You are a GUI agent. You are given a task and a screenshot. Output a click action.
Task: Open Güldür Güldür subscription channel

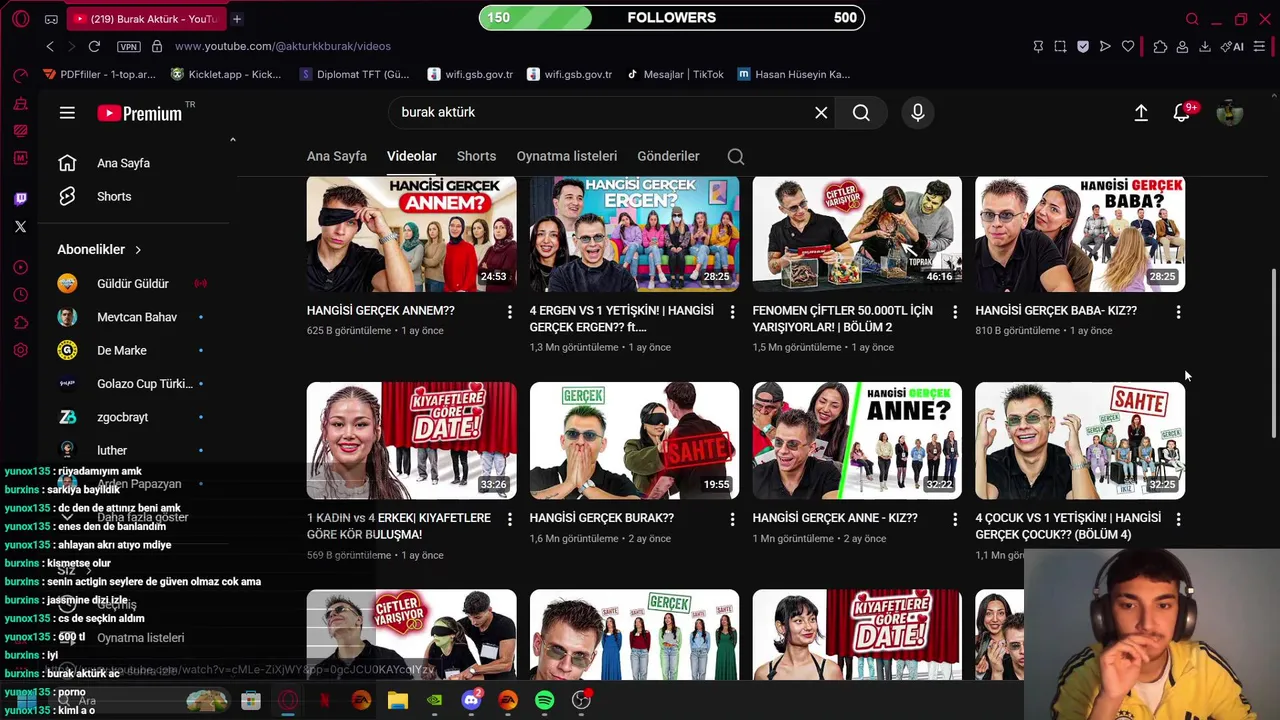134,284
